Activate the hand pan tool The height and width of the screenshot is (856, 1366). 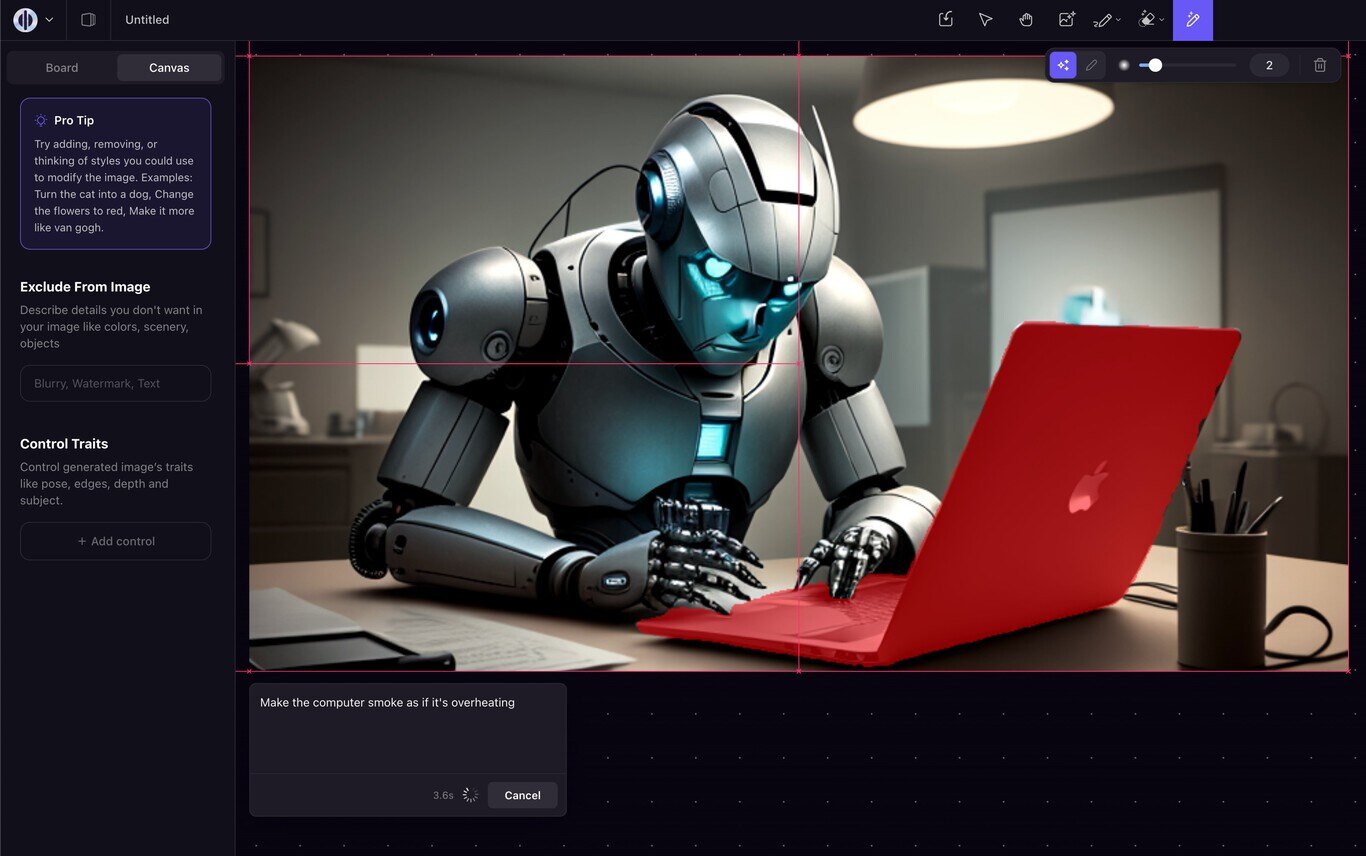point(1026,20)
